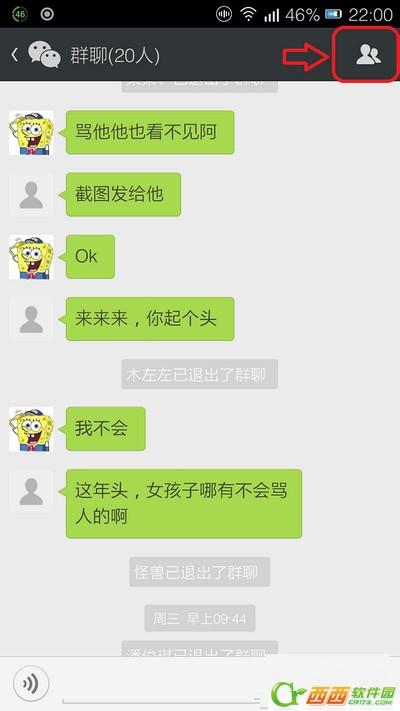This screenshot has width=400, height=711.
Task: Tap the '我不会' chat bubble
Action: [x=105, y=429]
